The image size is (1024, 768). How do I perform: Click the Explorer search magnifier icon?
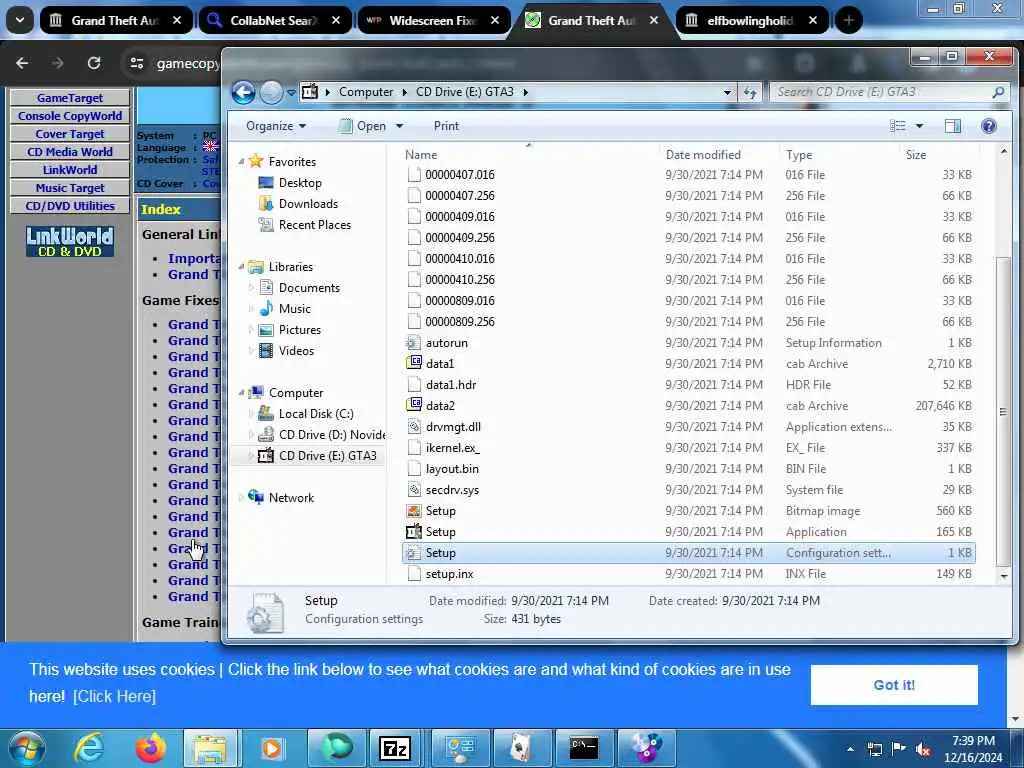(x=998, y=92)
